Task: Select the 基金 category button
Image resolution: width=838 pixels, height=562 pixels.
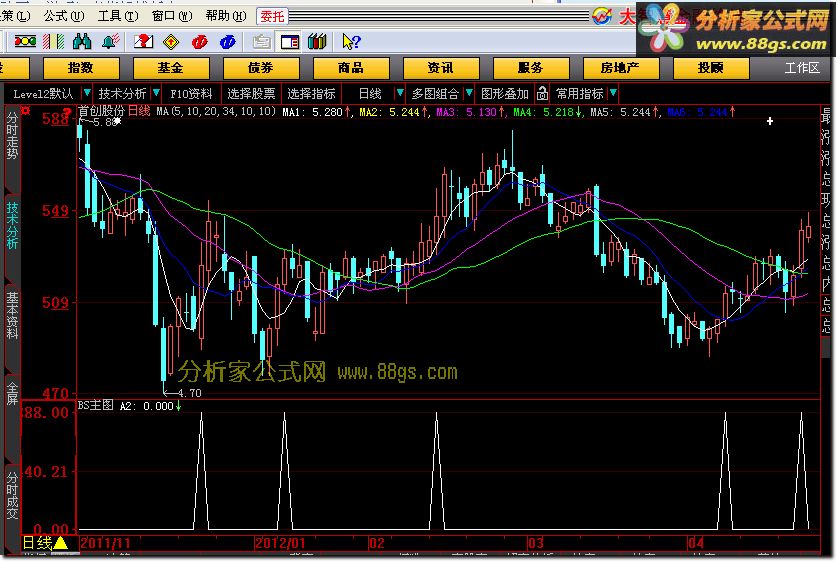Action: pyautogui.click(x=170, y=68)
